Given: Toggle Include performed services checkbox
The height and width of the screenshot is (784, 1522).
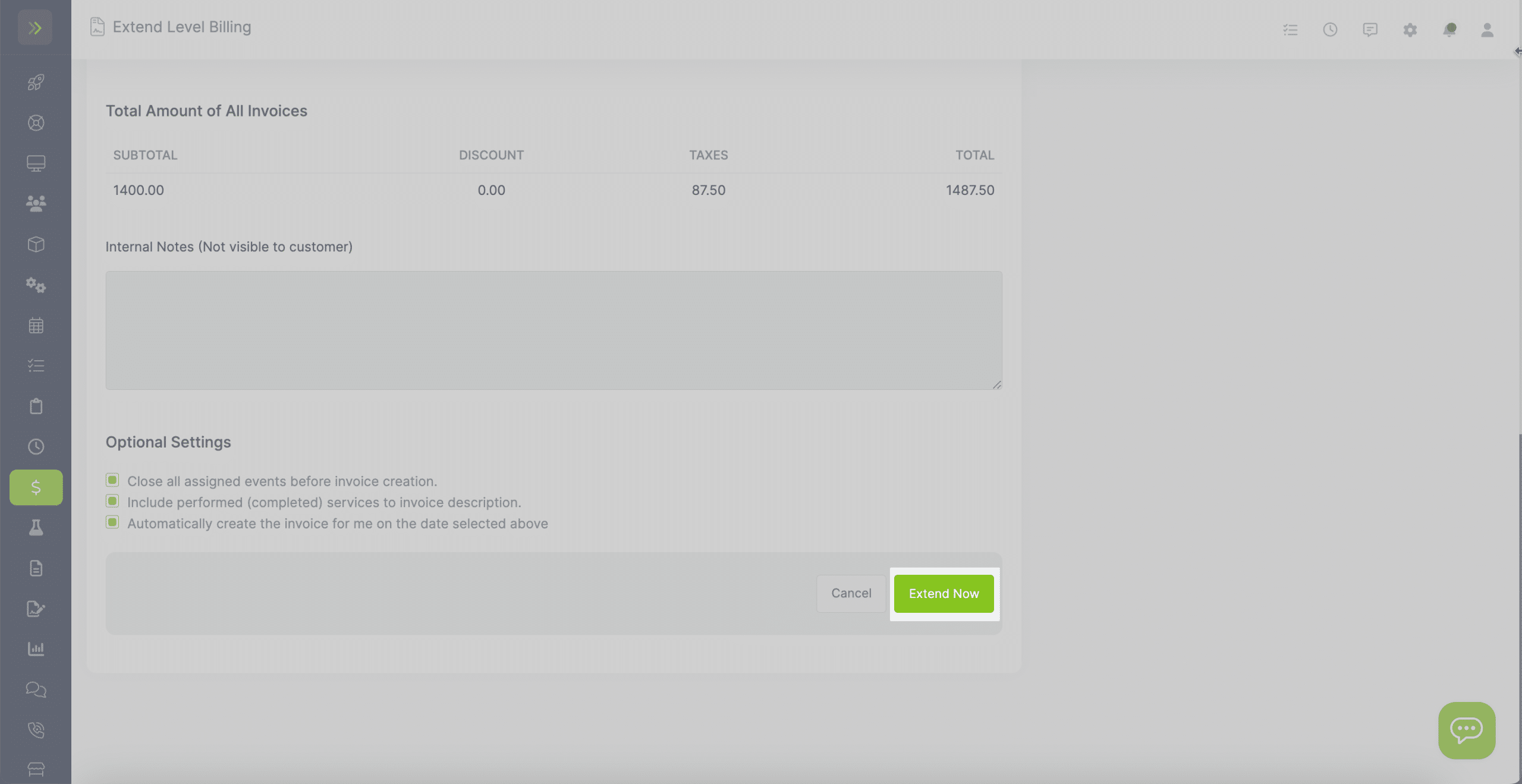Looking at the screenshot, I should (x=112, y=501).
